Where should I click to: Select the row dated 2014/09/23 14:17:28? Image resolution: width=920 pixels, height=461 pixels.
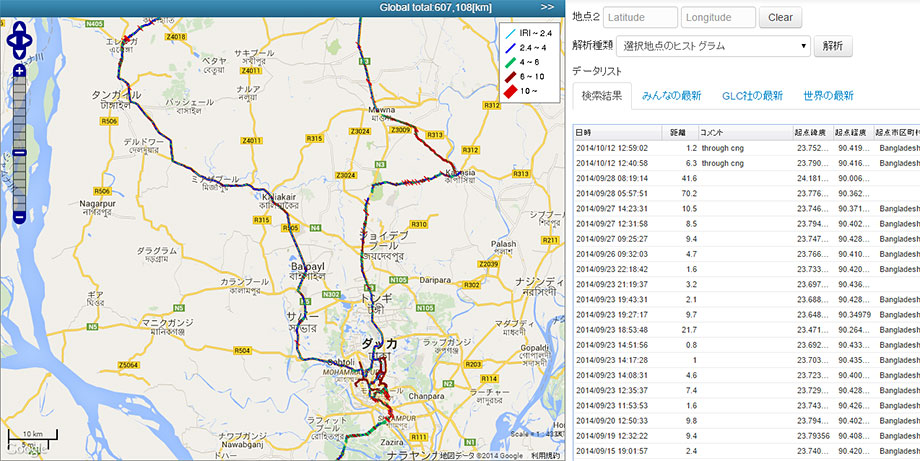tap(747, 360)
